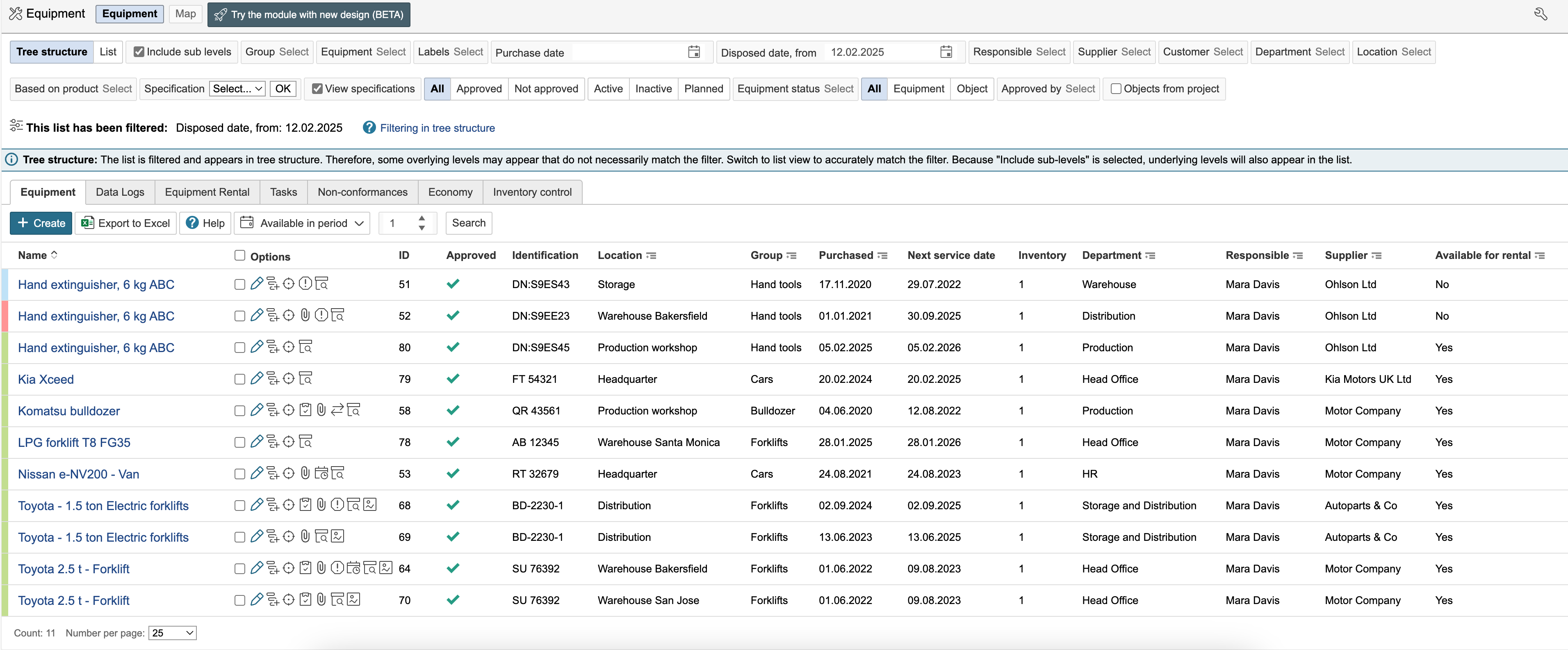Click the paperclip attachment icon for Komatsu bulldozer
The height and width of the screenshot is (650, 1568).
tap(321, 410)
